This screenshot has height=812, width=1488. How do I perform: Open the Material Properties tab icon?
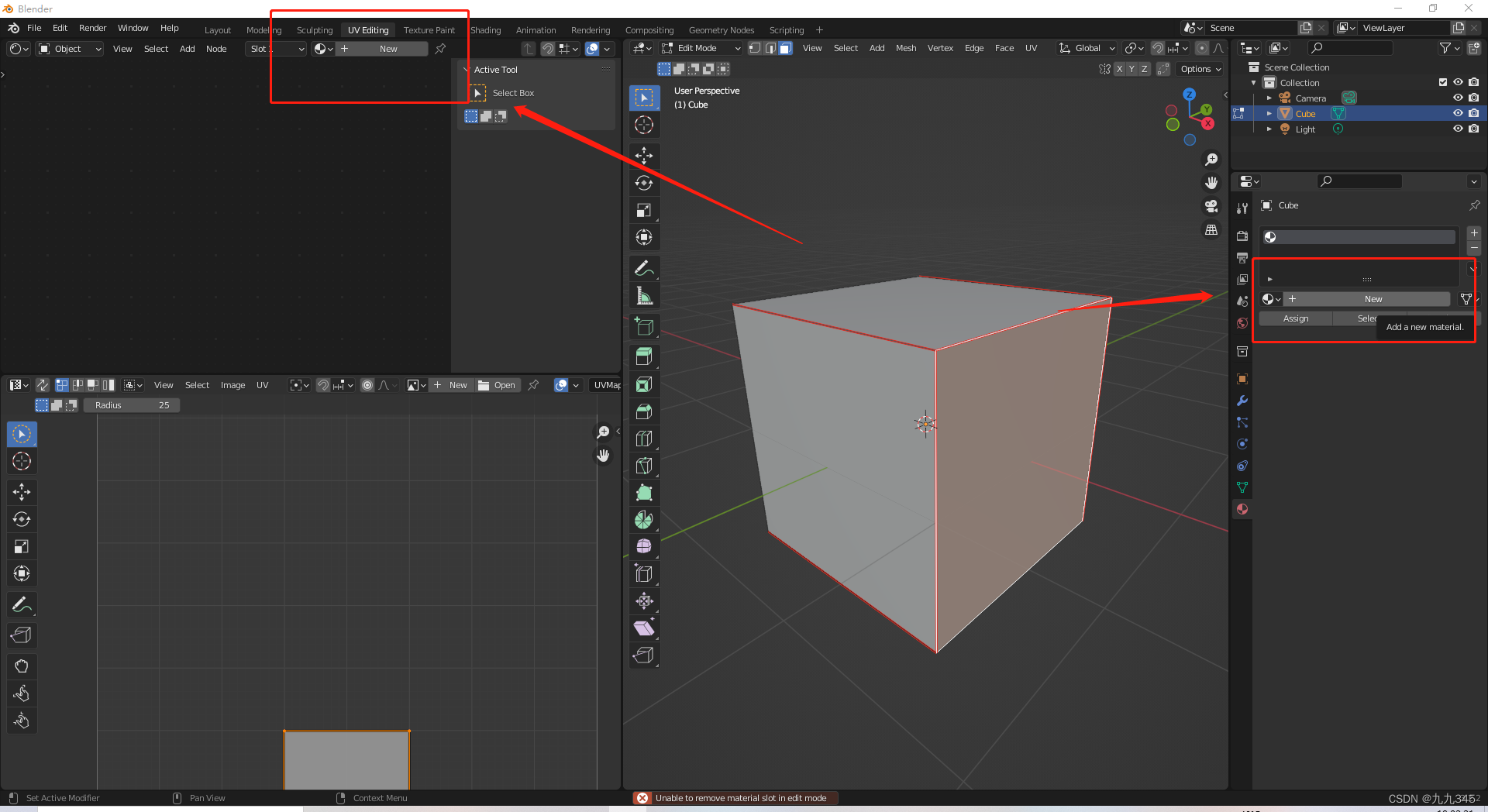click(1242, 509)
